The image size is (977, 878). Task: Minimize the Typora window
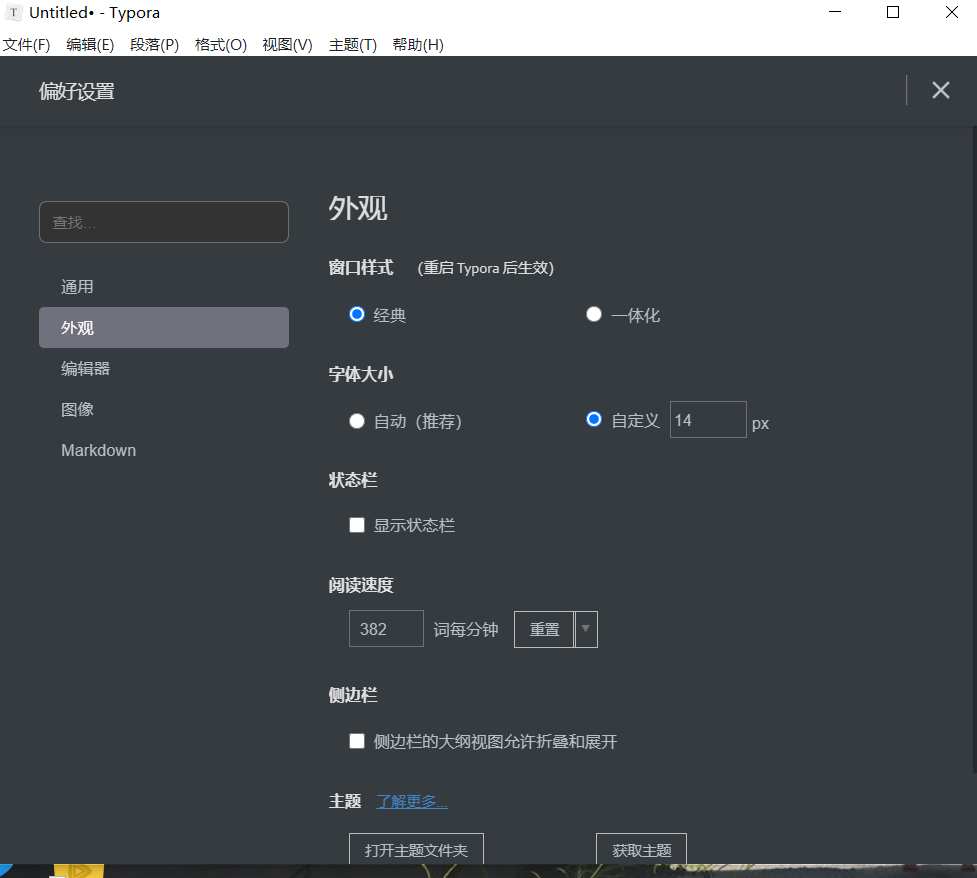835,12
